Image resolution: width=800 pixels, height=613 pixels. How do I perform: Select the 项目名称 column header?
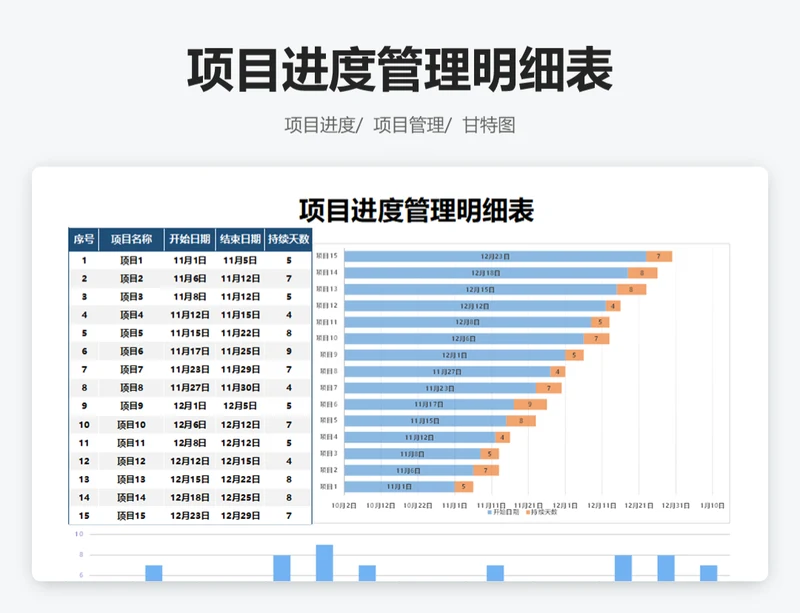131,239
